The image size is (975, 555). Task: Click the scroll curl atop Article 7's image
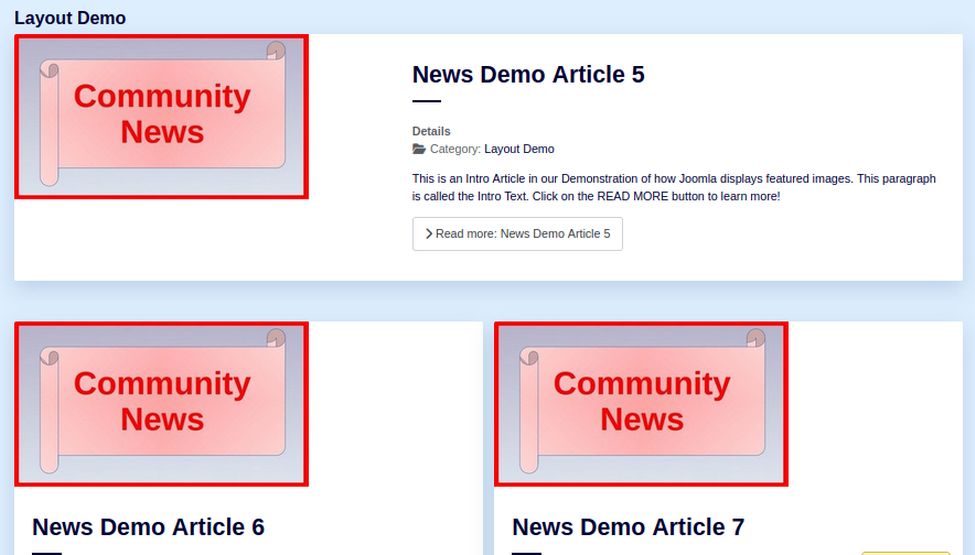(x=756, y=339)
